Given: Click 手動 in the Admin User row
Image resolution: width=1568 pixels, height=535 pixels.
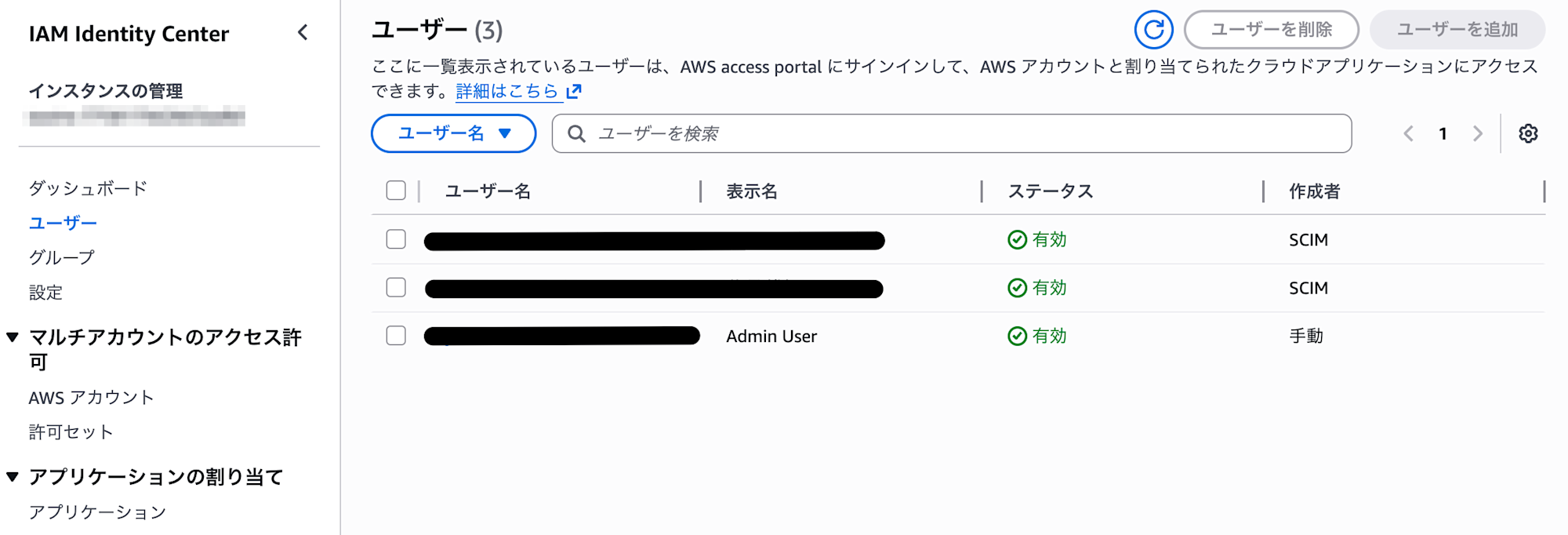Looking at the screenshot, I should [x=1306, y=337].
